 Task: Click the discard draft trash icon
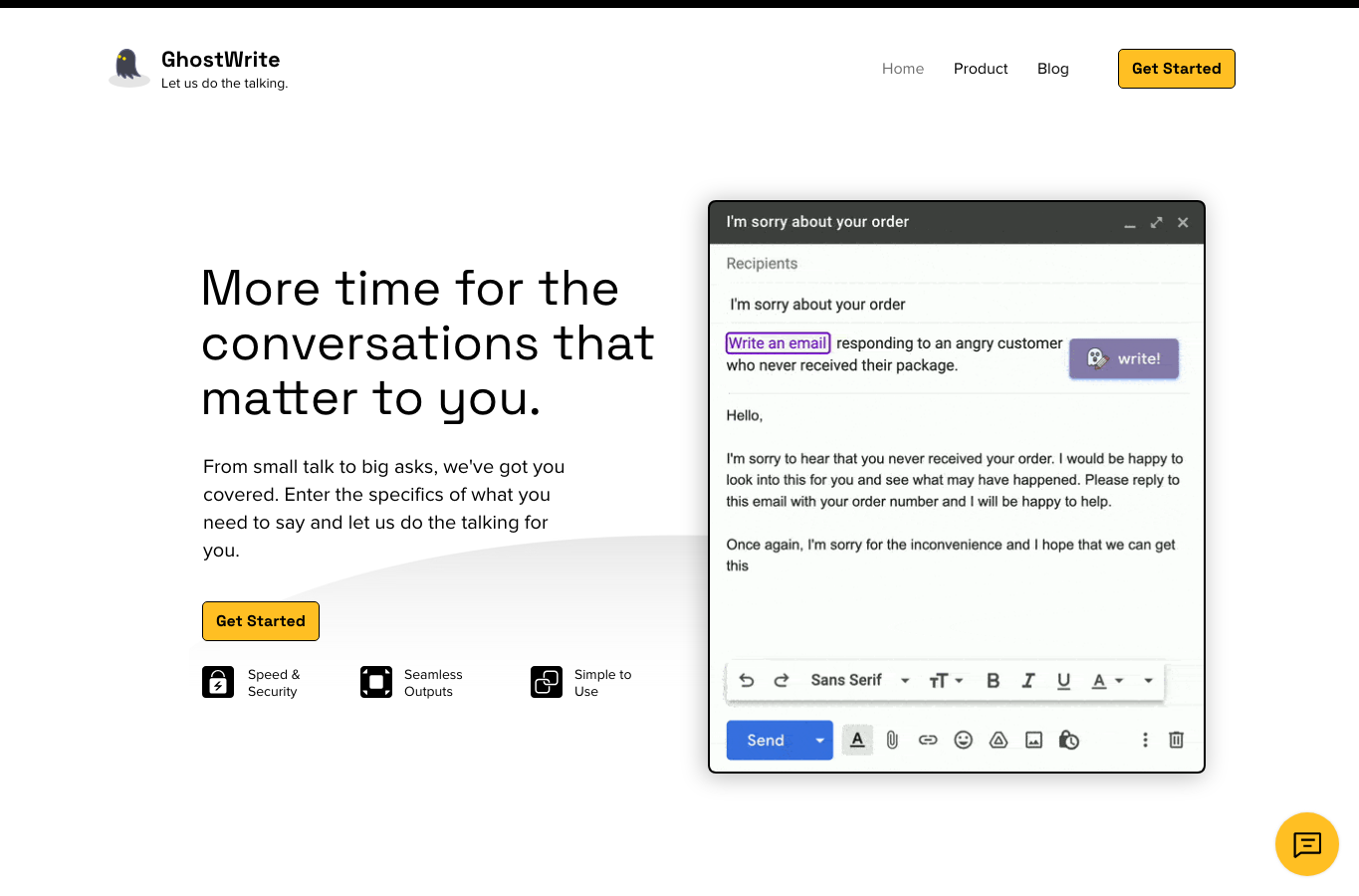tap(1176, 740)
